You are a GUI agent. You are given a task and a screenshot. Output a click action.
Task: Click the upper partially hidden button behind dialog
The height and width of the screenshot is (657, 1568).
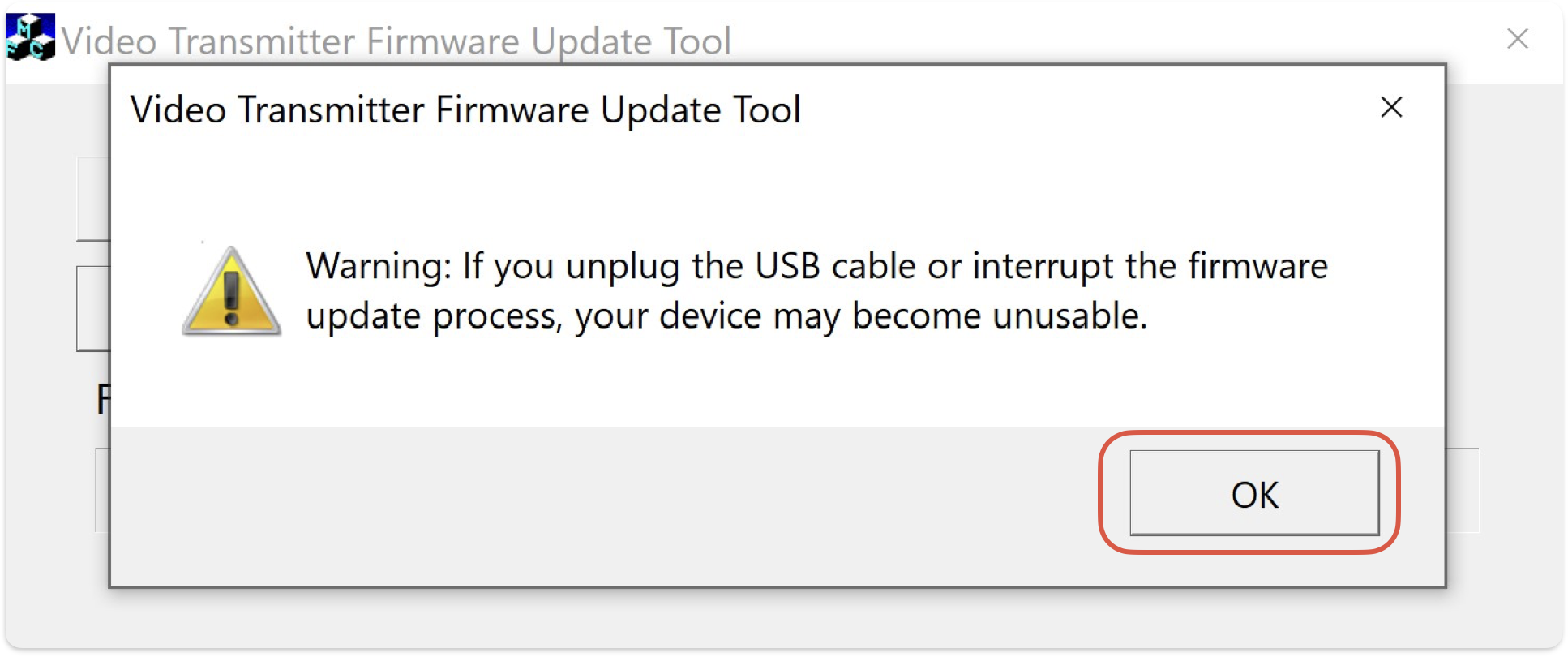coord(92,199)
